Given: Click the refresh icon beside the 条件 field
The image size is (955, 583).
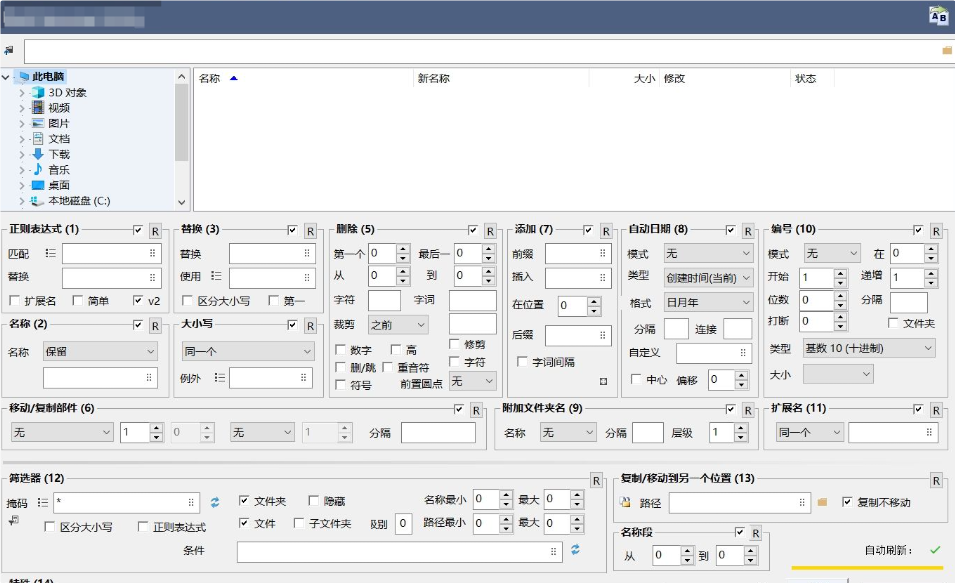Looking at the screenshot, I should point(575,550).
